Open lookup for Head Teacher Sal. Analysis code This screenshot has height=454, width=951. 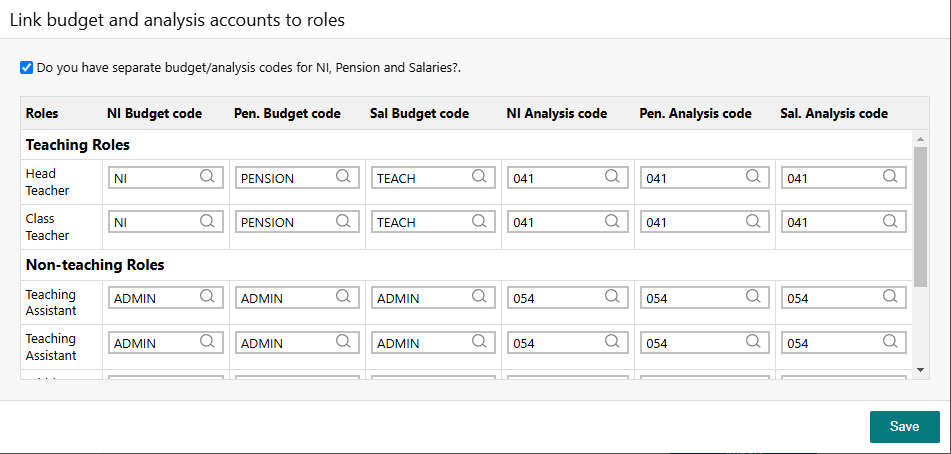coord(890,176)
